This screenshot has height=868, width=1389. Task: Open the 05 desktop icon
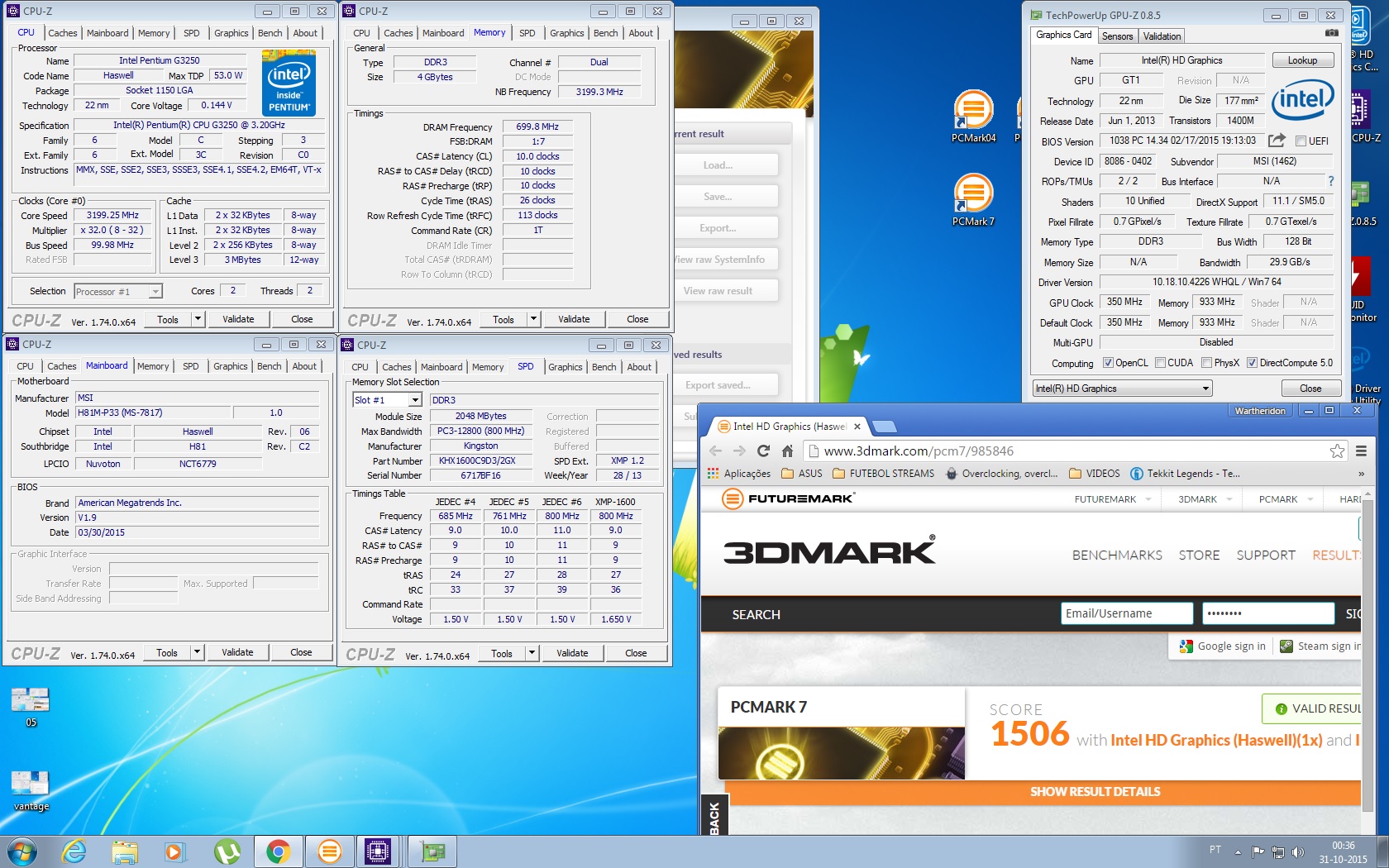pos(31,707)
